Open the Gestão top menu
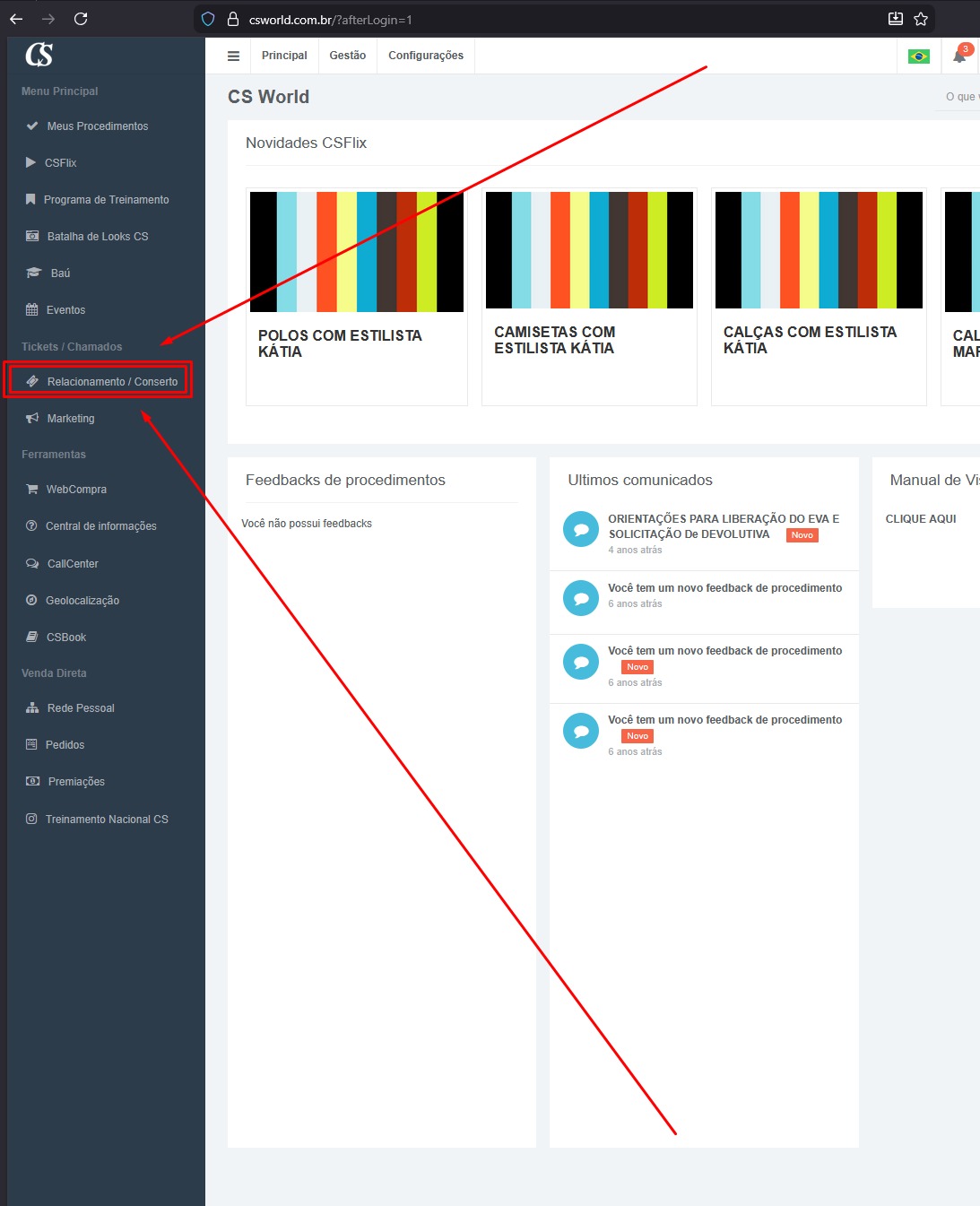 (348, 56)
